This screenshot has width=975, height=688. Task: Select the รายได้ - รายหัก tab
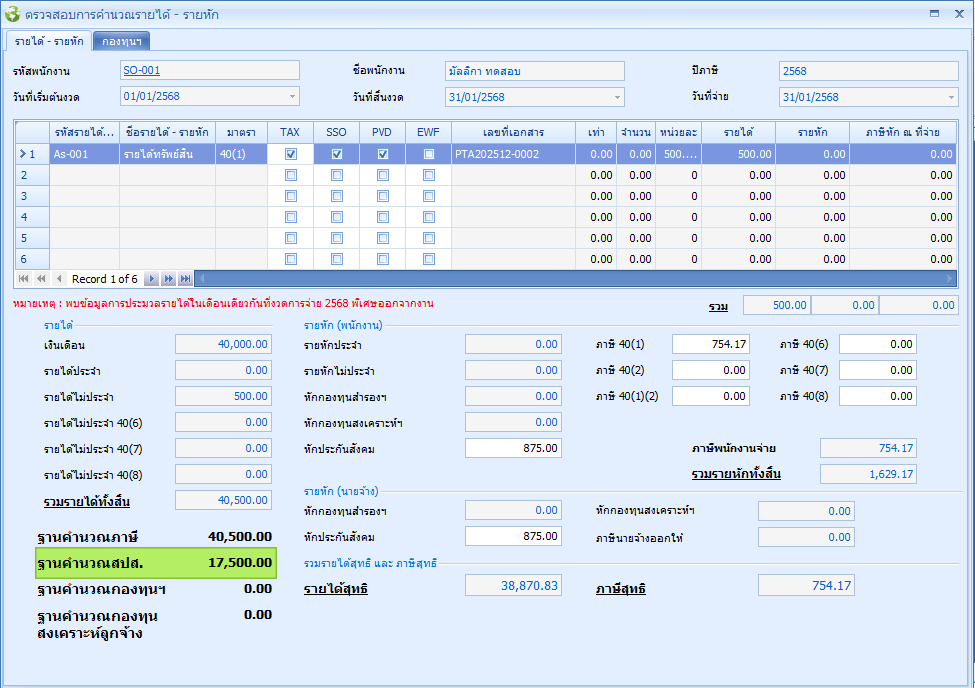[x=49, y=41]
